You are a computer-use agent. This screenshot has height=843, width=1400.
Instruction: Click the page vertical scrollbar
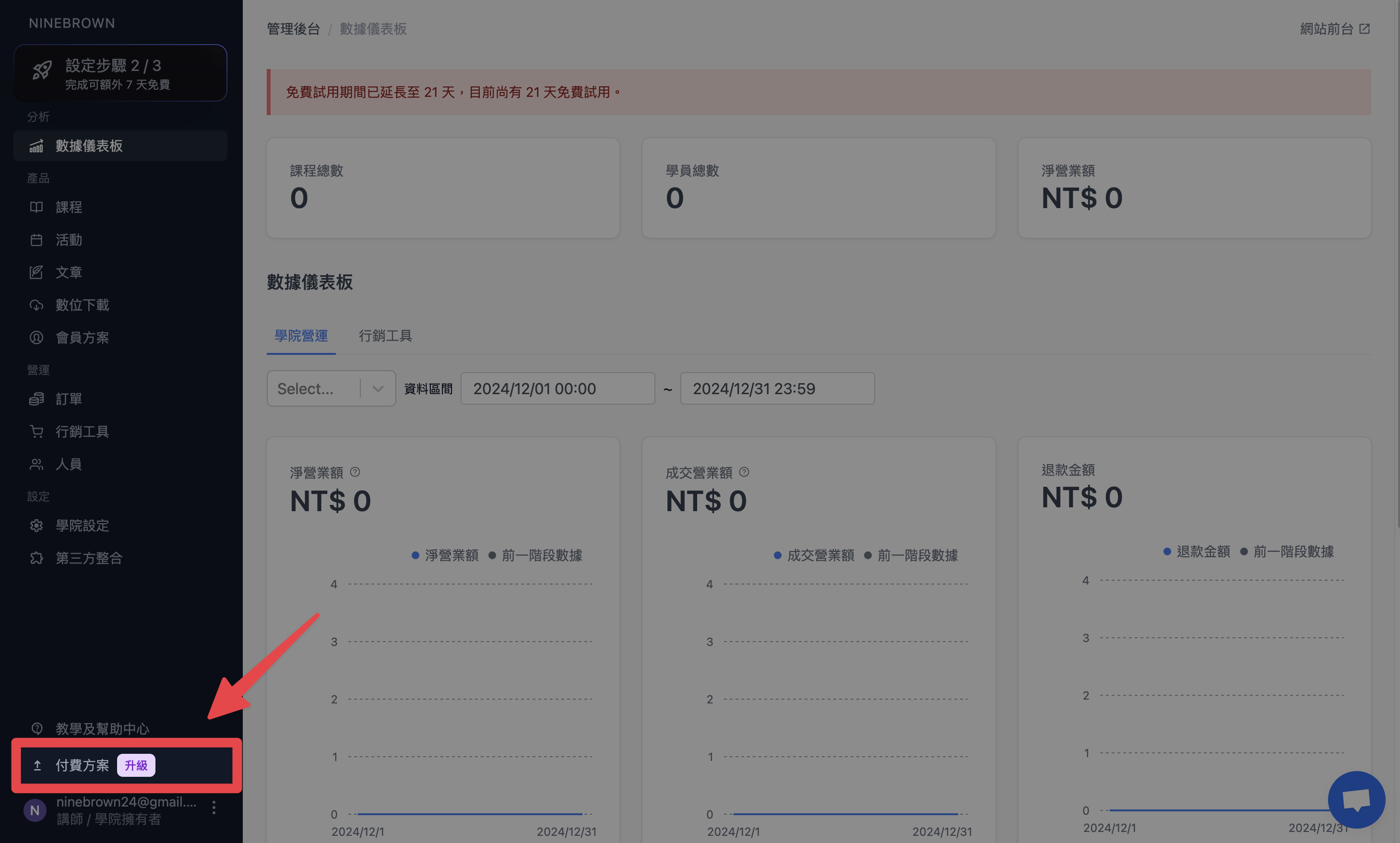click(x=1397, y=264)
